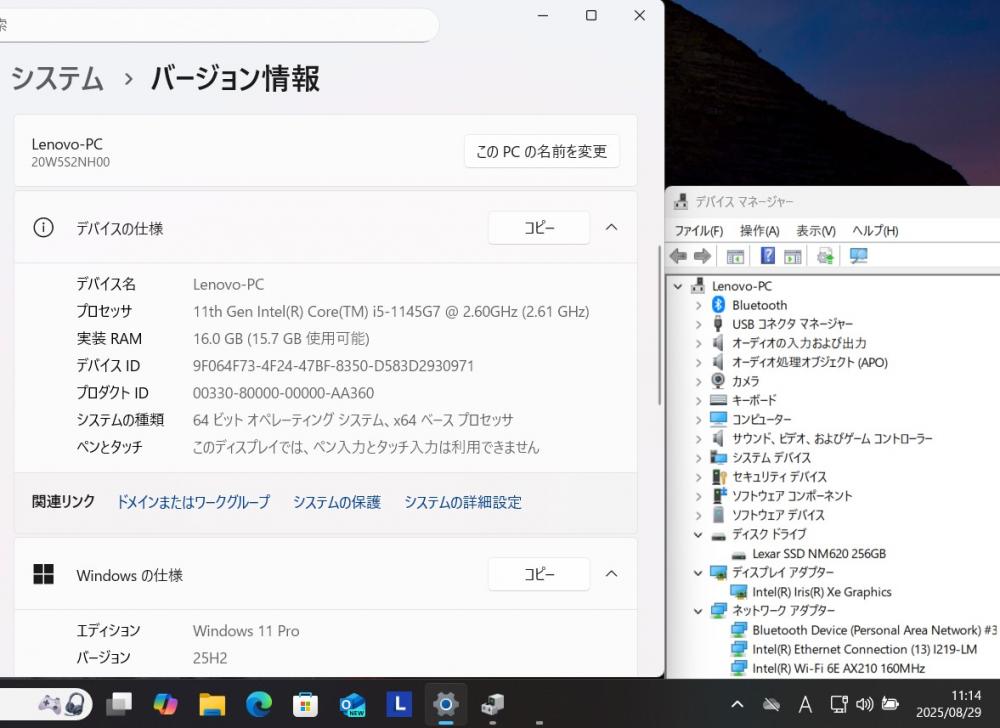Click コピー button for デバイスの仕様

coord(539,228)
